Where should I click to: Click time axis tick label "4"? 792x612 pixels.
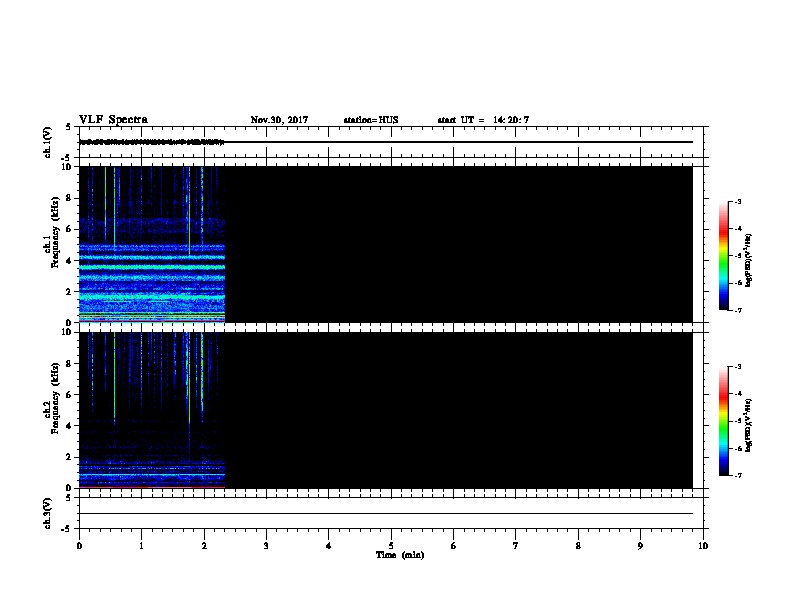[x=328, y=545]
